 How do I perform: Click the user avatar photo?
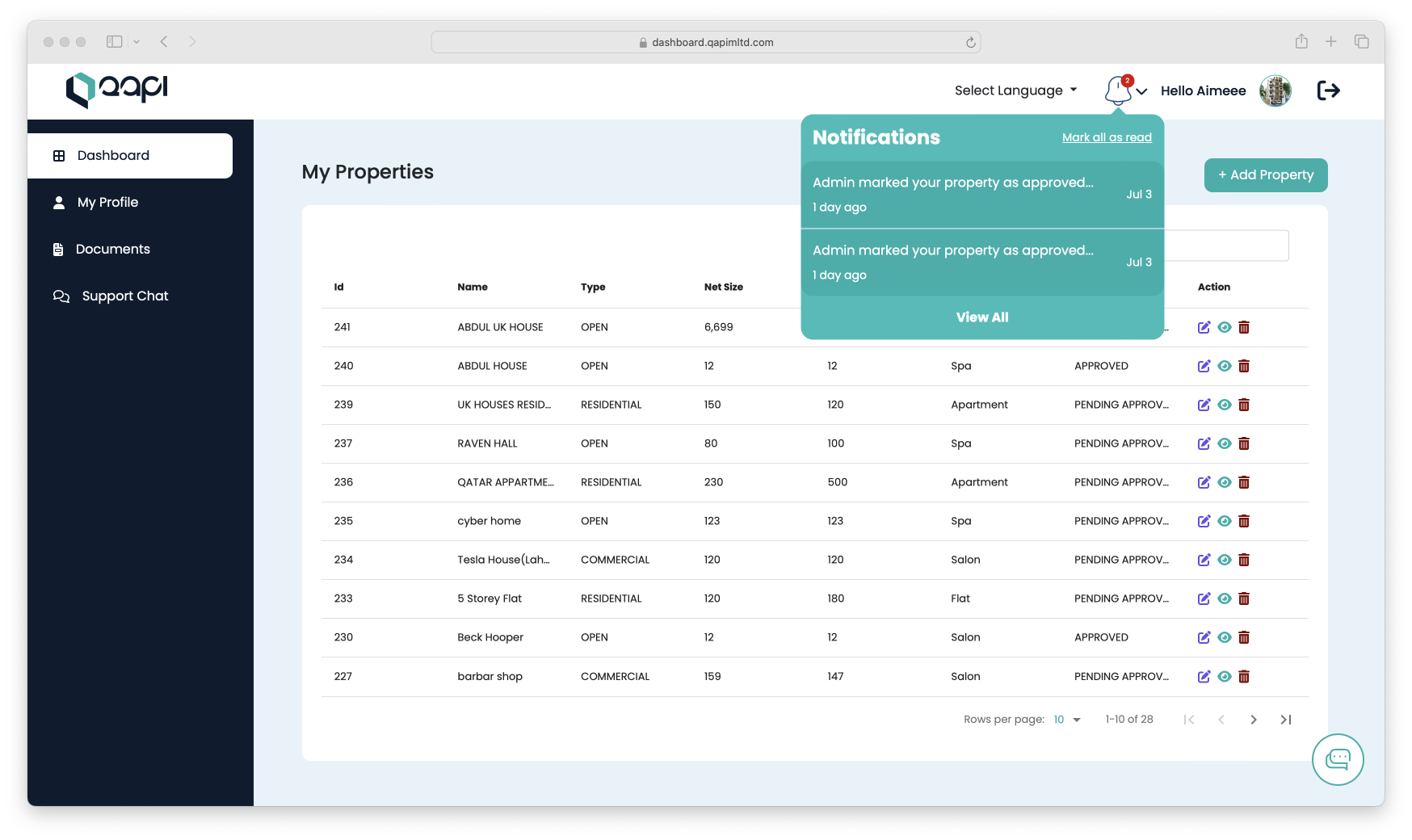click(x=1275, y=90)
